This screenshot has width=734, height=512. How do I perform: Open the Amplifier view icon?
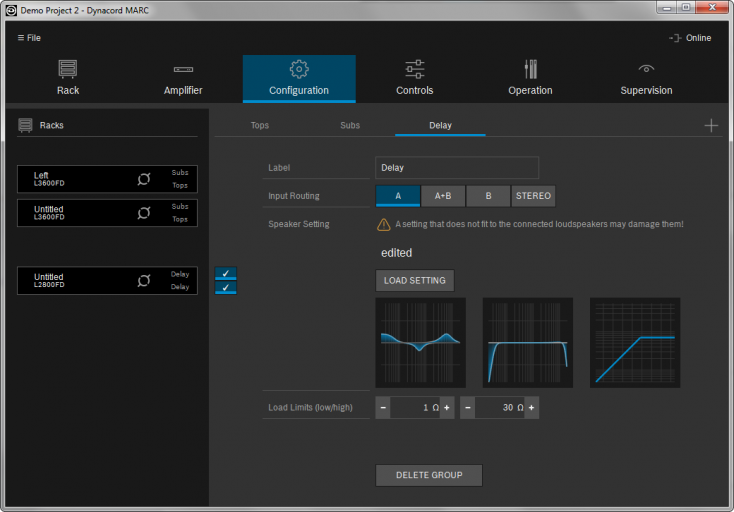click(183, 69)
